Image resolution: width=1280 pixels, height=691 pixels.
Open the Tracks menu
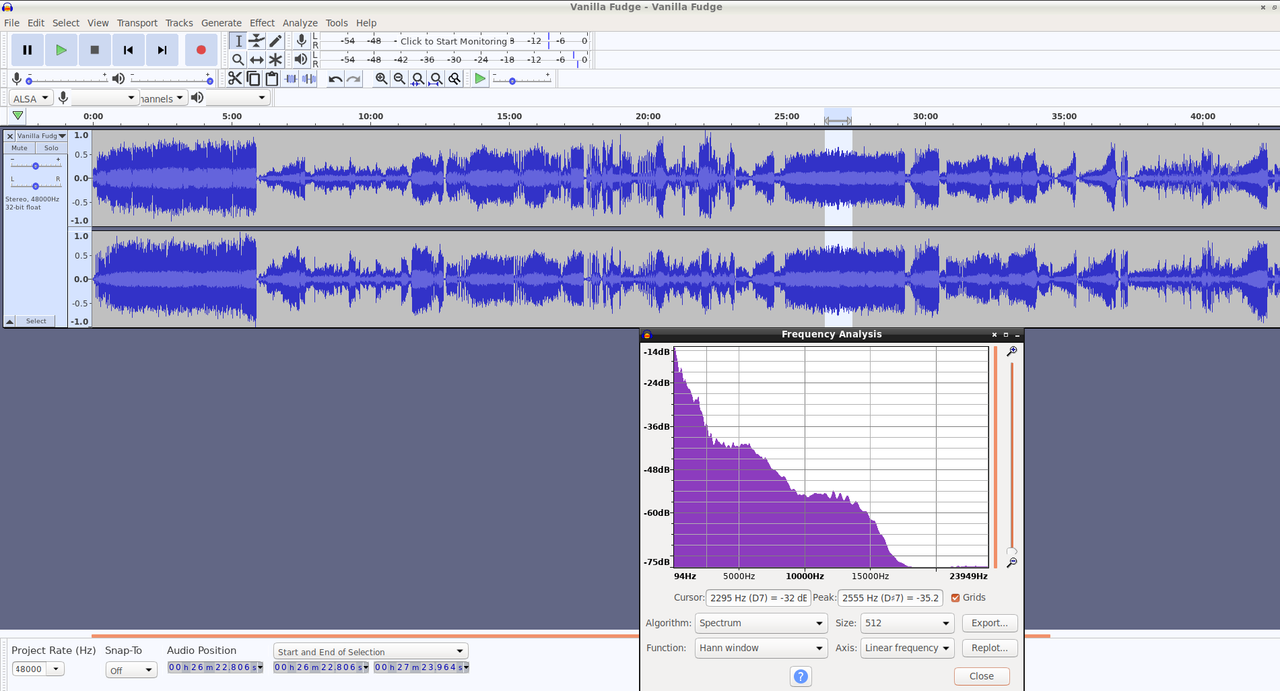coord(179,23)
